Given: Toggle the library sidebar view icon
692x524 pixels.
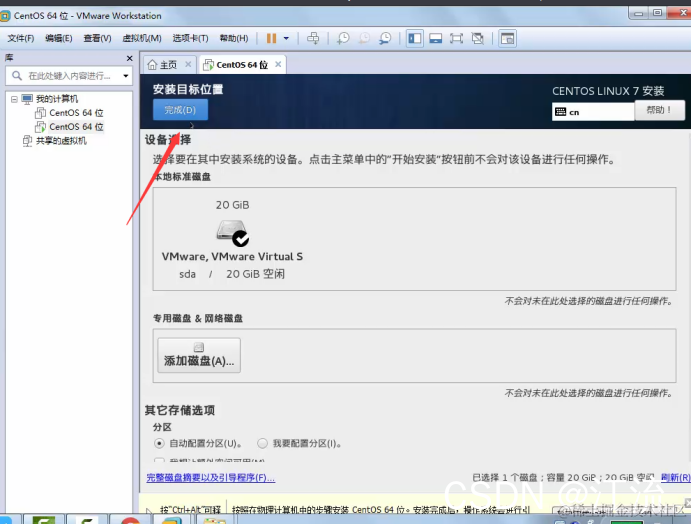Looking at the screenshot, I should (x=414, y=38).
